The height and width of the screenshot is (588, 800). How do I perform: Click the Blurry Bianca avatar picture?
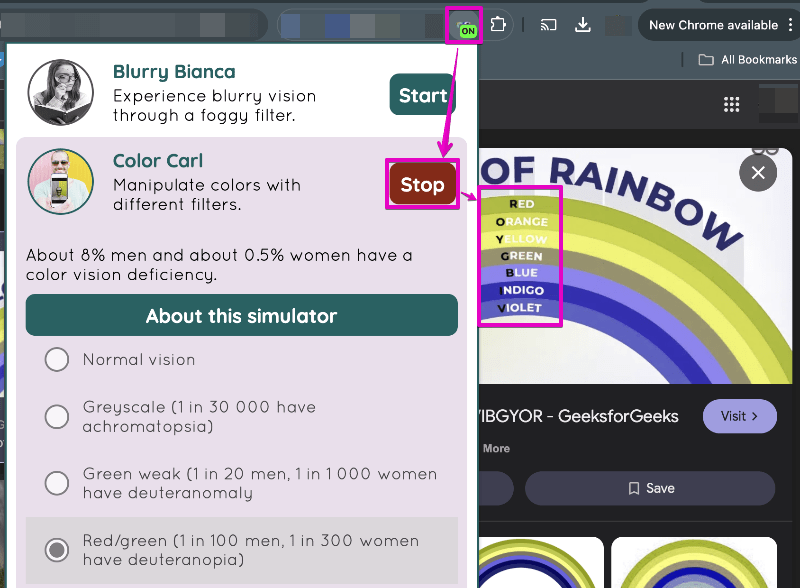(61, 92)
